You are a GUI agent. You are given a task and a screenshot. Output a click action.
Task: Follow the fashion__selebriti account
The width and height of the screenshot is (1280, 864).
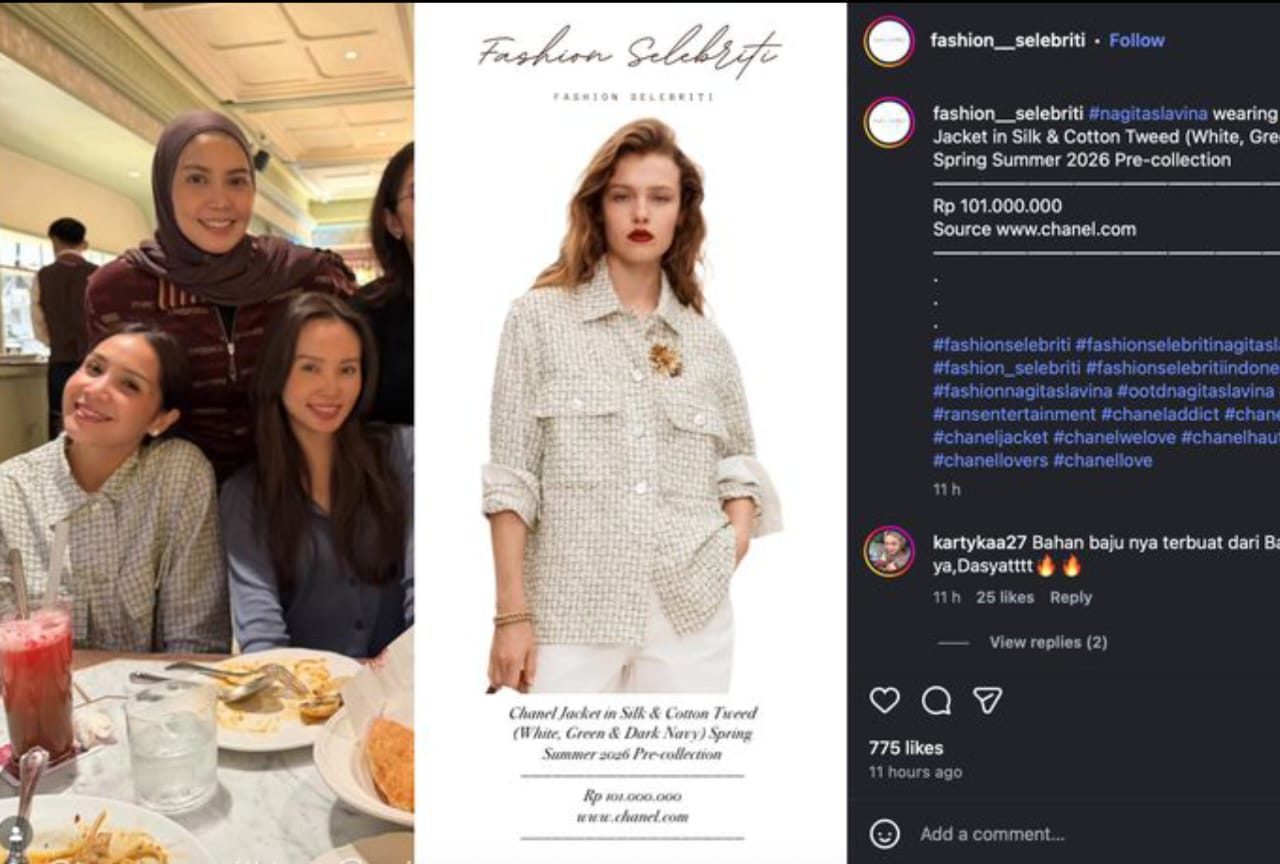click(1137, 41)
